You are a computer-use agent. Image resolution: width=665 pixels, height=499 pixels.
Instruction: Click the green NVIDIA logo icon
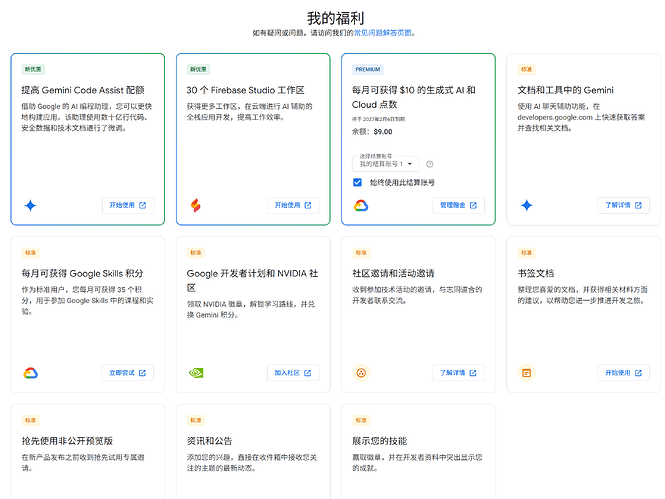(x=196, y=373)
